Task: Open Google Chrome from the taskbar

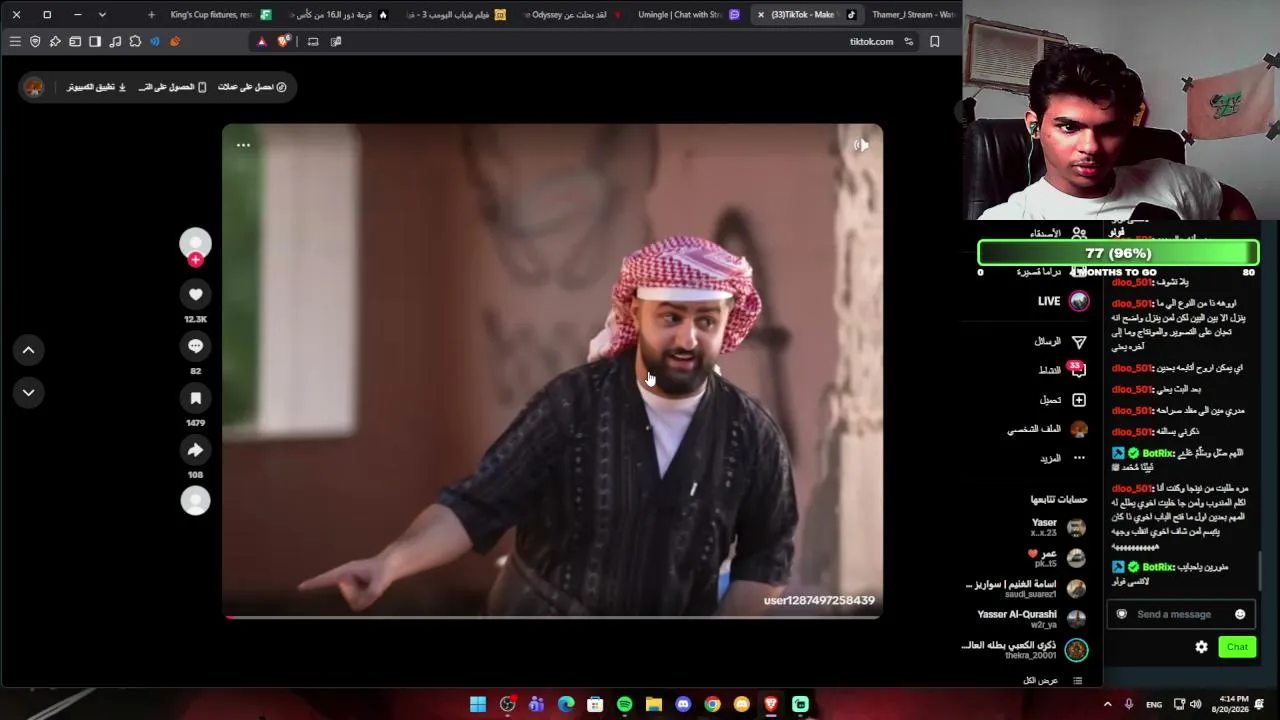Action: (712, 704)
